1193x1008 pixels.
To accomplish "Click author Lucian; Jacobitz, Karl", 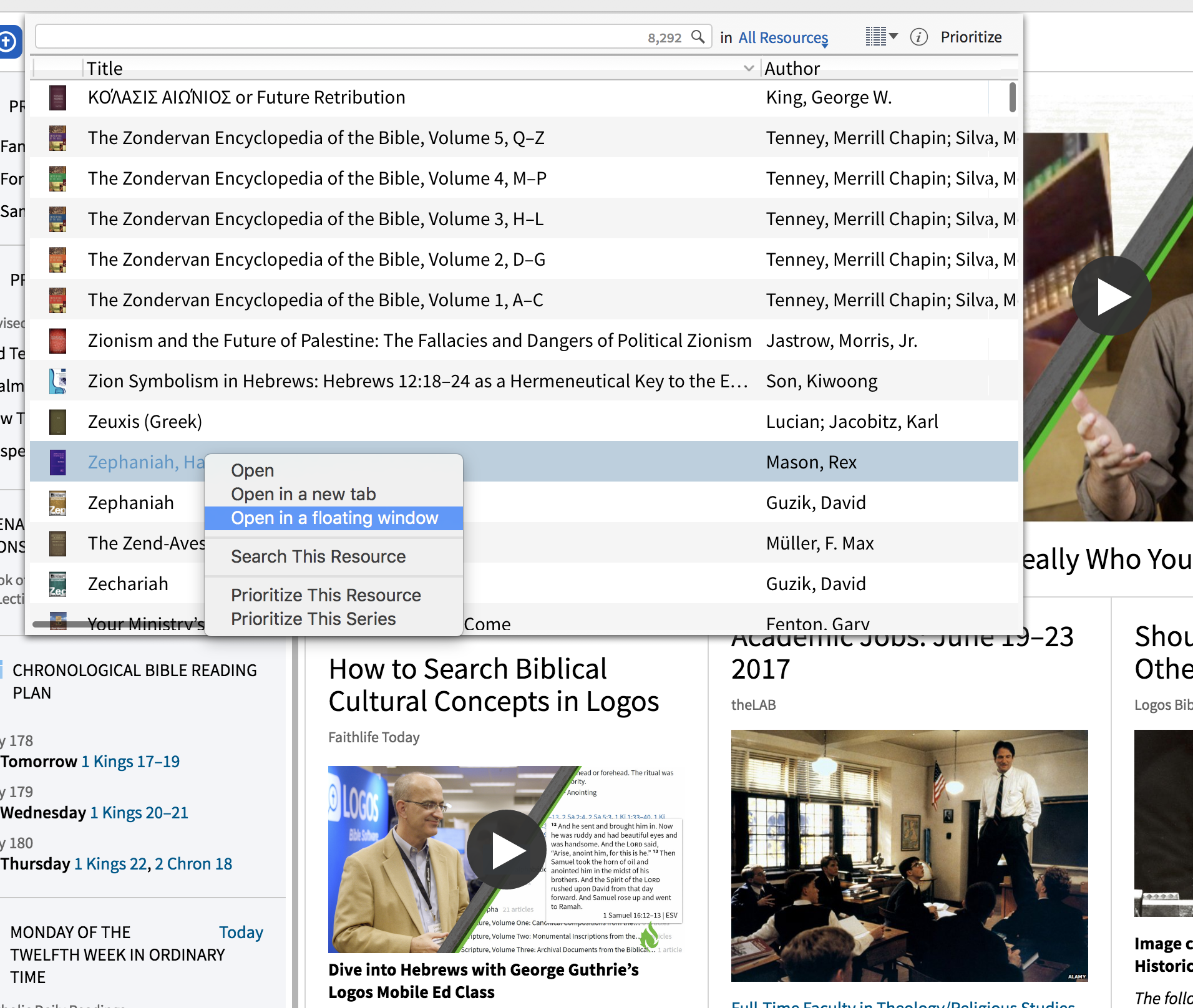I will (x=852, y=422).
